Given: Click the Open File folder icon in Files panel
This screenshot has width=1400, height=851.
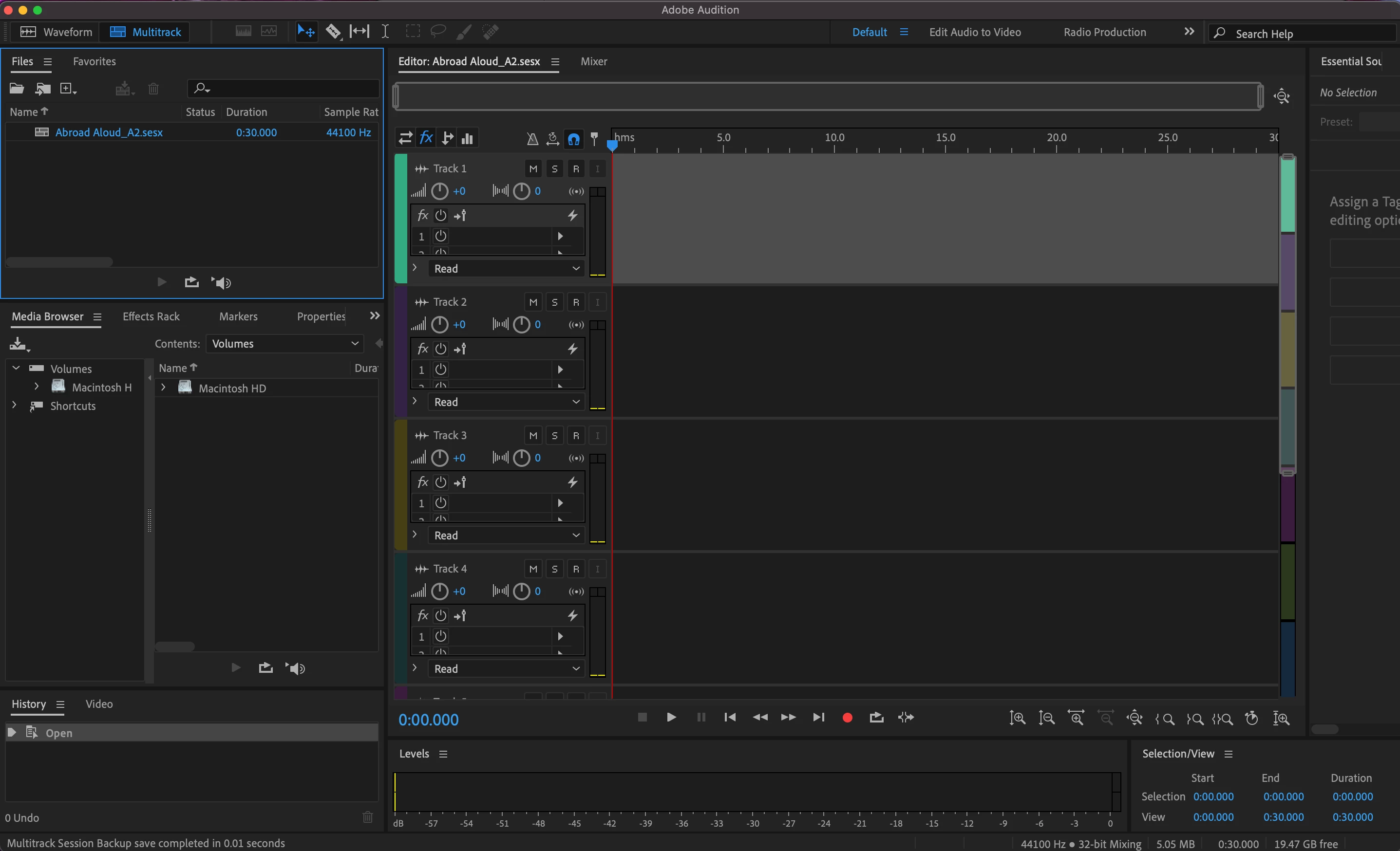Looking at the screenshot, I should (x=17, y=89).
